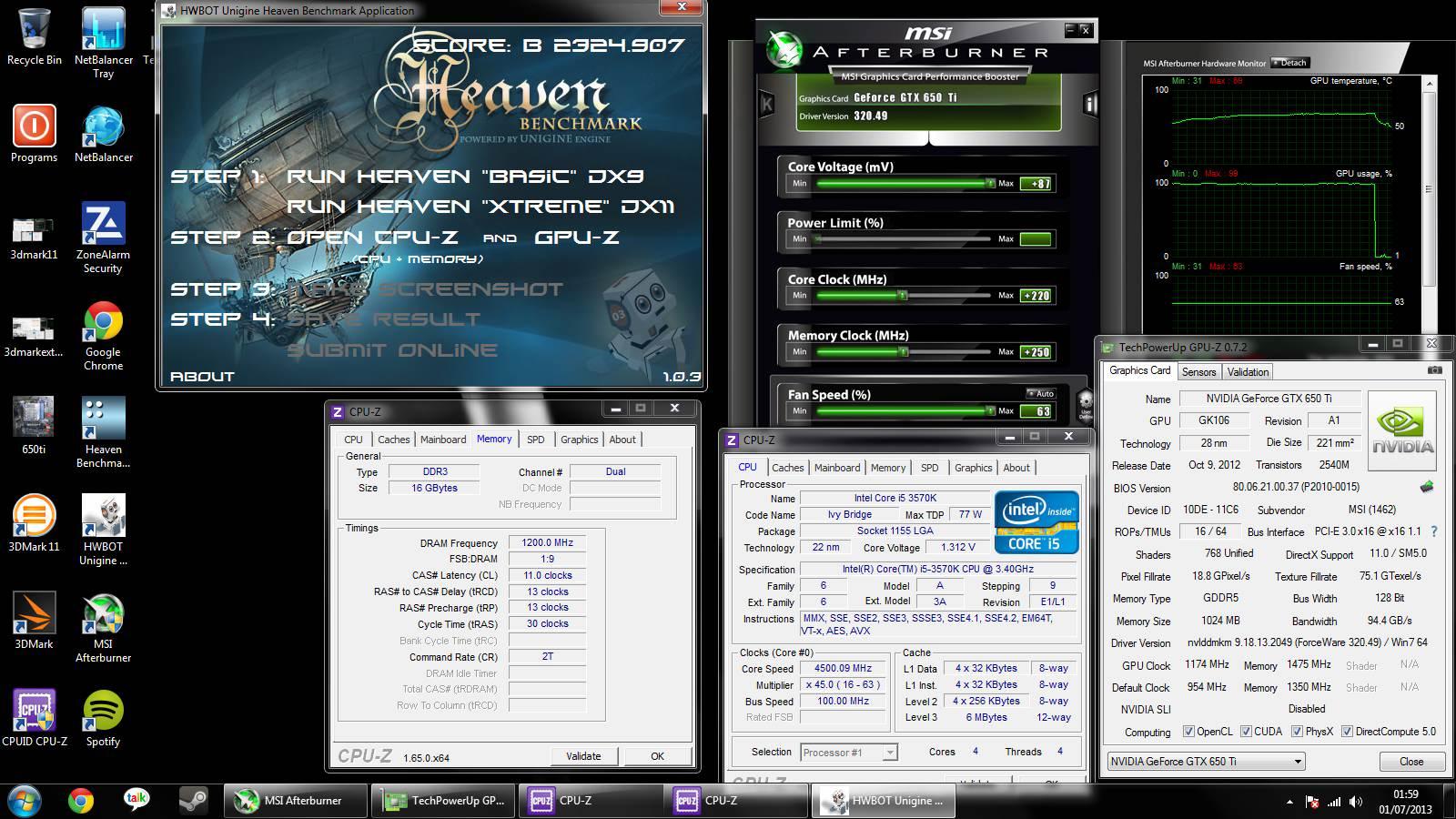Click the Core Voltage slider handle
The image size is (1456, 819).
pos(991,183)
